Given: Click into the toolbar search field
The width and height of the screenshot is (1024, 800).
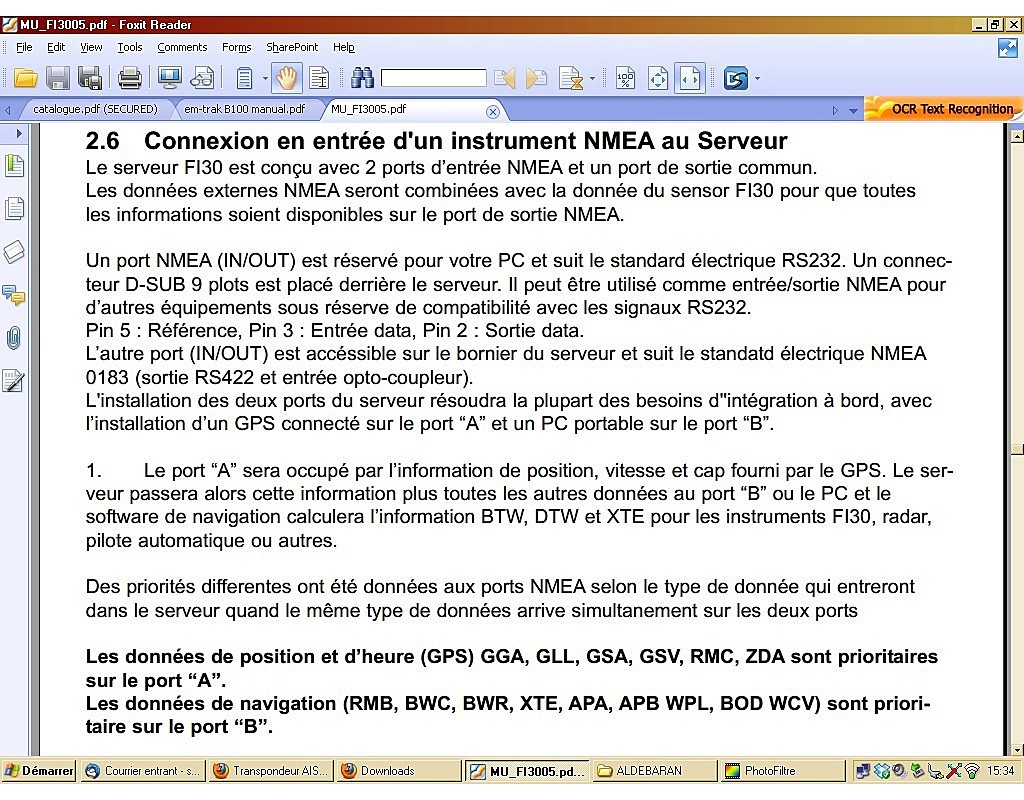Looking at the screenshot, I should (434, 78).
